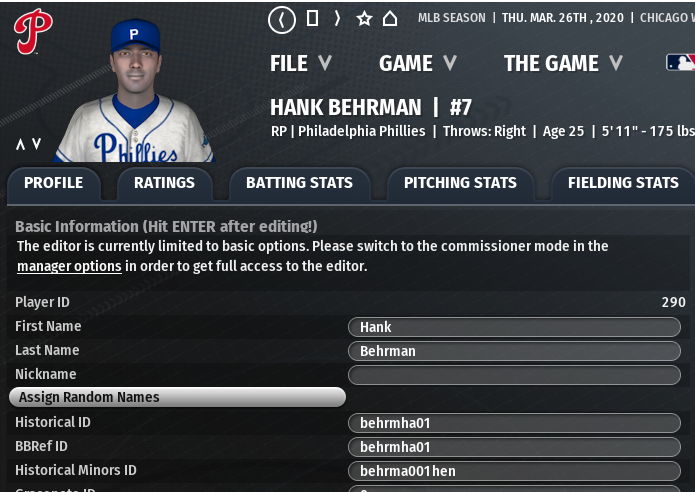Click the star bookmark icon
This screenshot has width=695, height=492.
click(364, 19)
